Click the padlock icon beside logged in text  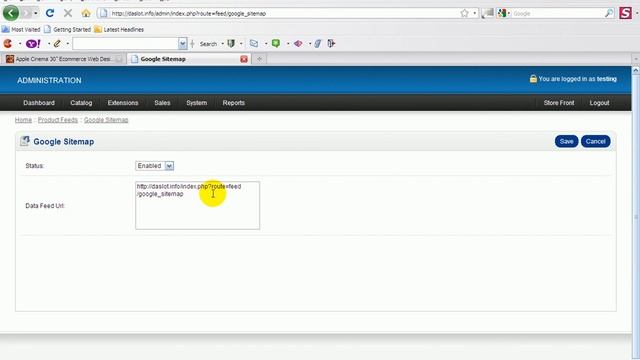[x=533, y=79]
